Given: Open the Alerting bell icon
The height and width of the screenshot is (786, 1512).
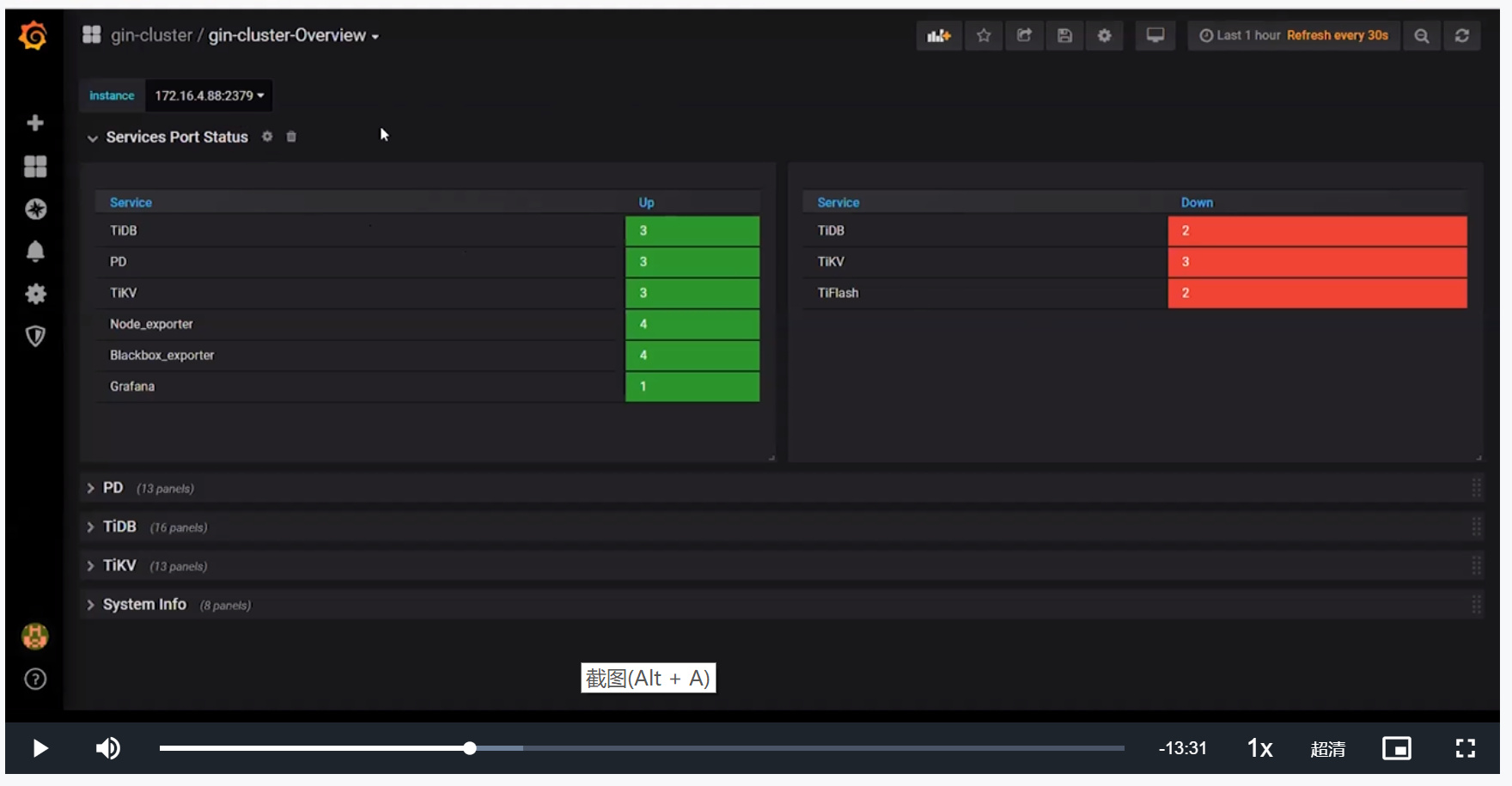Looking at the screenshot, I should (x=35, y=251).
